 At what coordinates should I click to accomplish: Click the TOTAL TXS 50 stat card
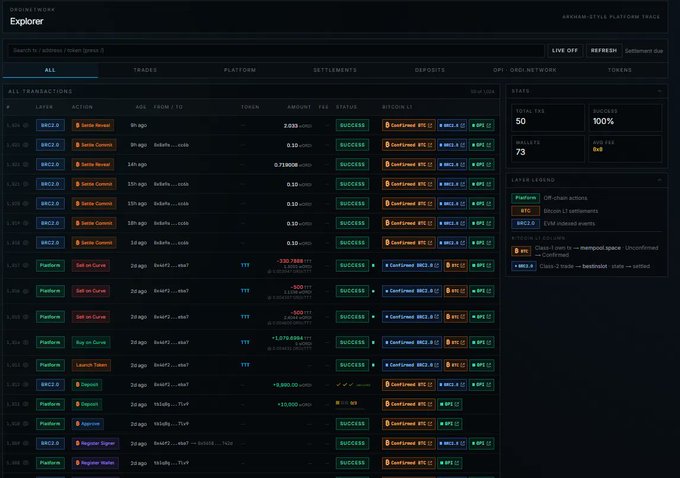(548, 118)
